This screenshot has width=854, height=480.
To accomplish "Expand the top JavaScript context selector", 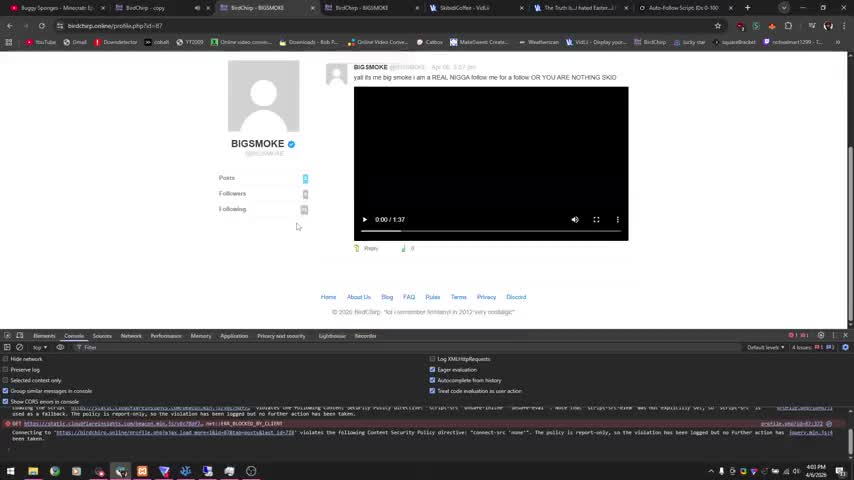I will (x=40, y=347).
